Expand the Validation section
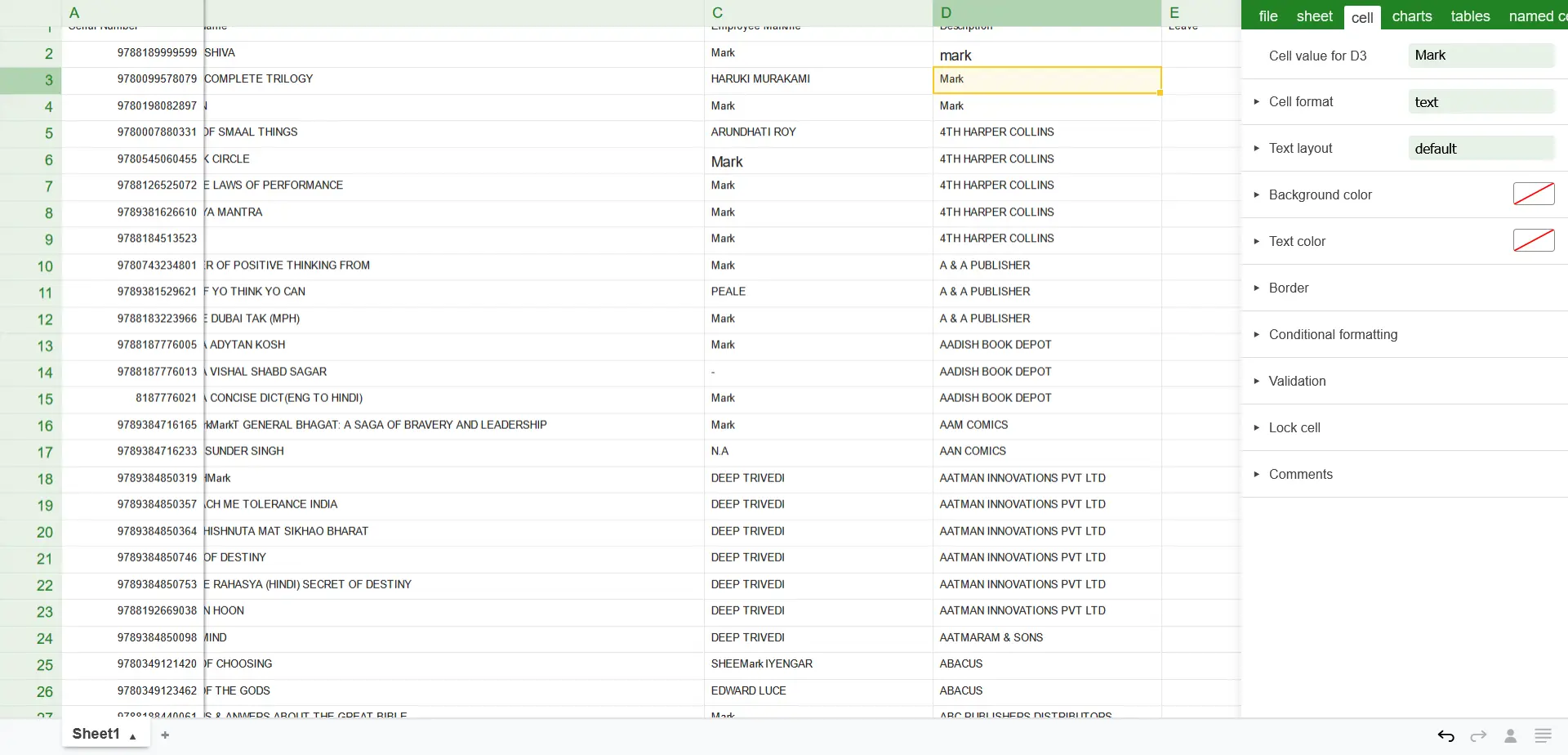Viewport: 1568px width, 755px height. tap(1296, 382)
